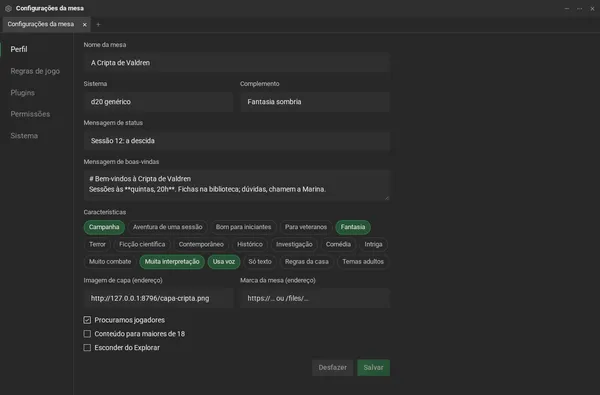The width and height of the screenshot is (600, 395).
Task: Uncheck Procuramos jogadores
Action: (x=87, y=320)
